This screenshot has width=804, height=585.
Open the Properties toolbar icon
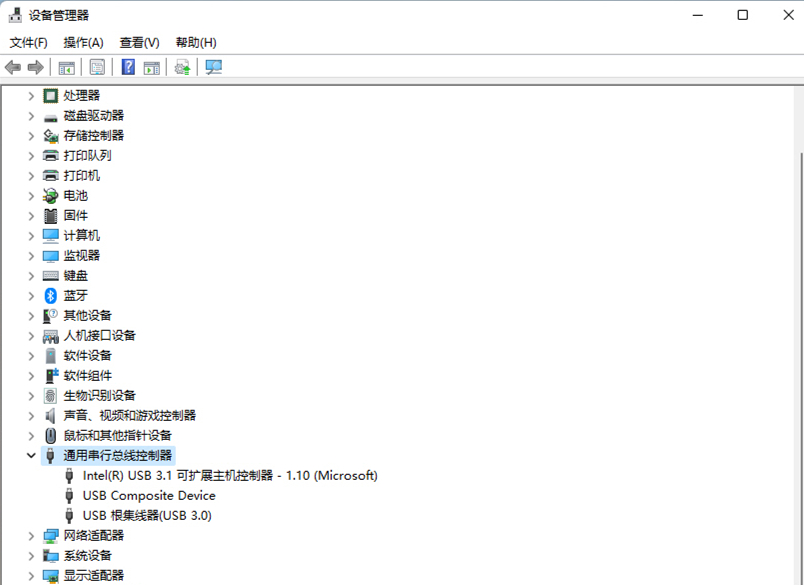tap(96, 67)
